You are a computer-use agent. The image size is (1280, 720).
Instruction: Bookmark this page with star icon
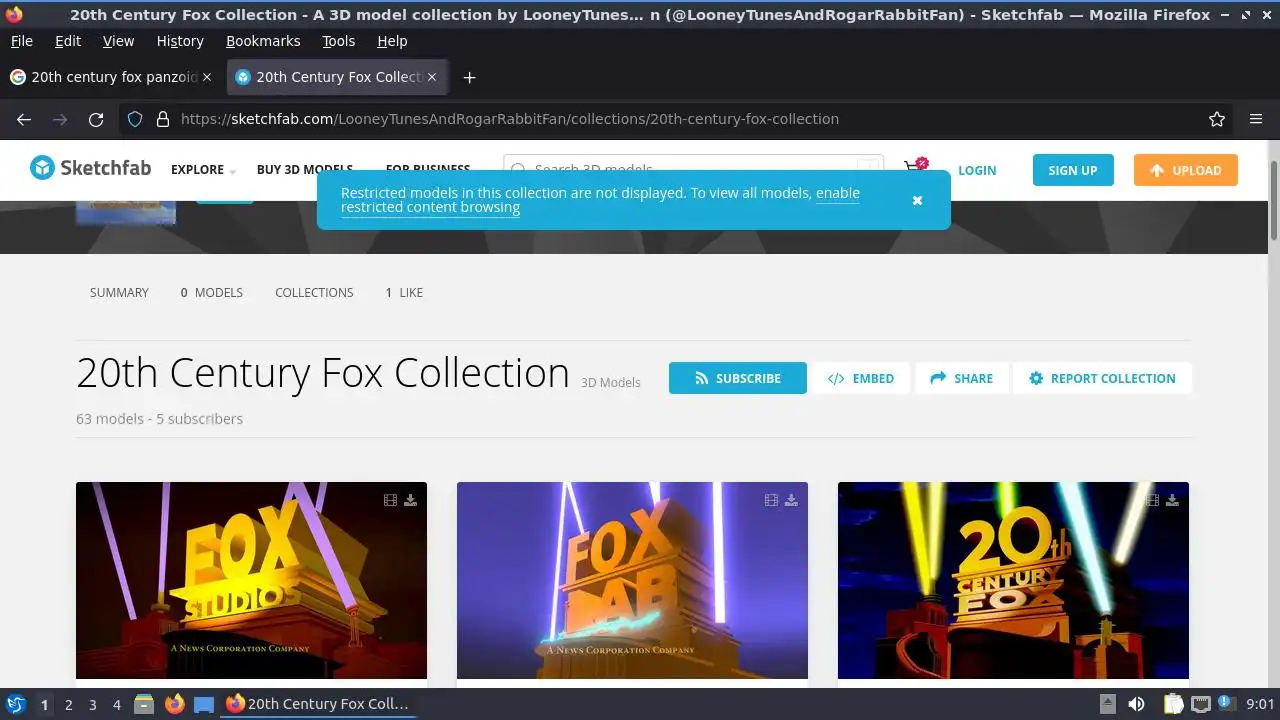tap(1217, 119)
